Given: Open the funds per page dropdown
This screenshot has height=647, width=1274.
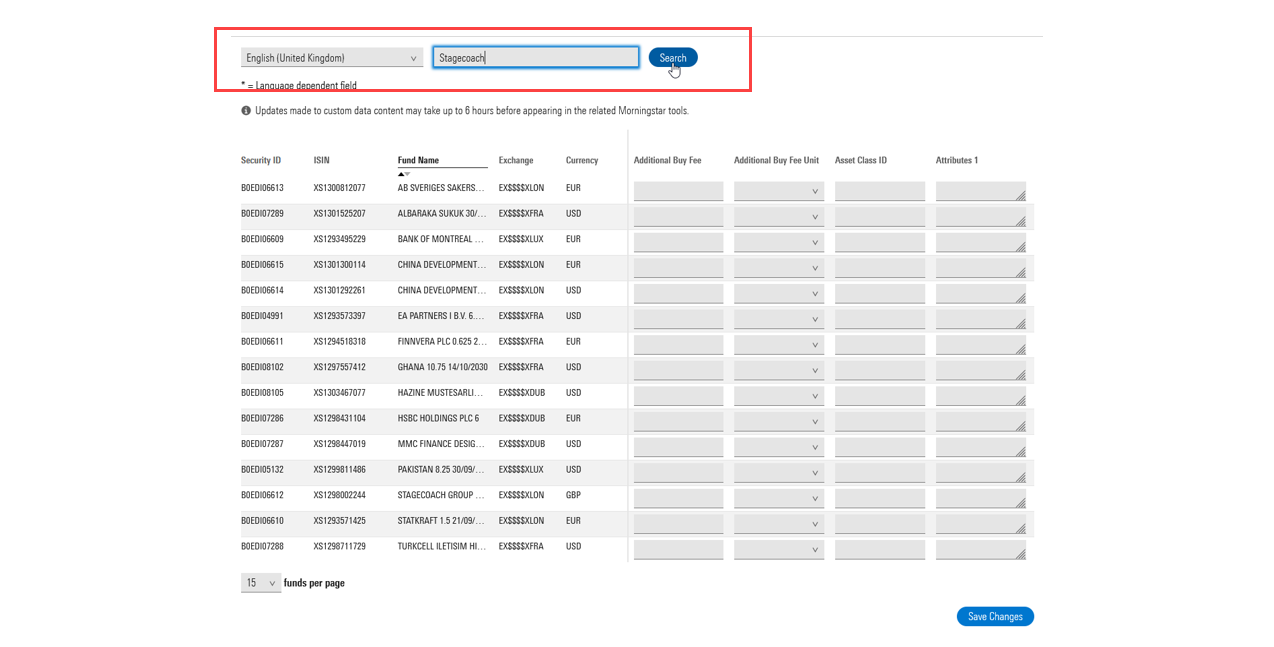Looking at the screenshot, I should pos(261,583).
